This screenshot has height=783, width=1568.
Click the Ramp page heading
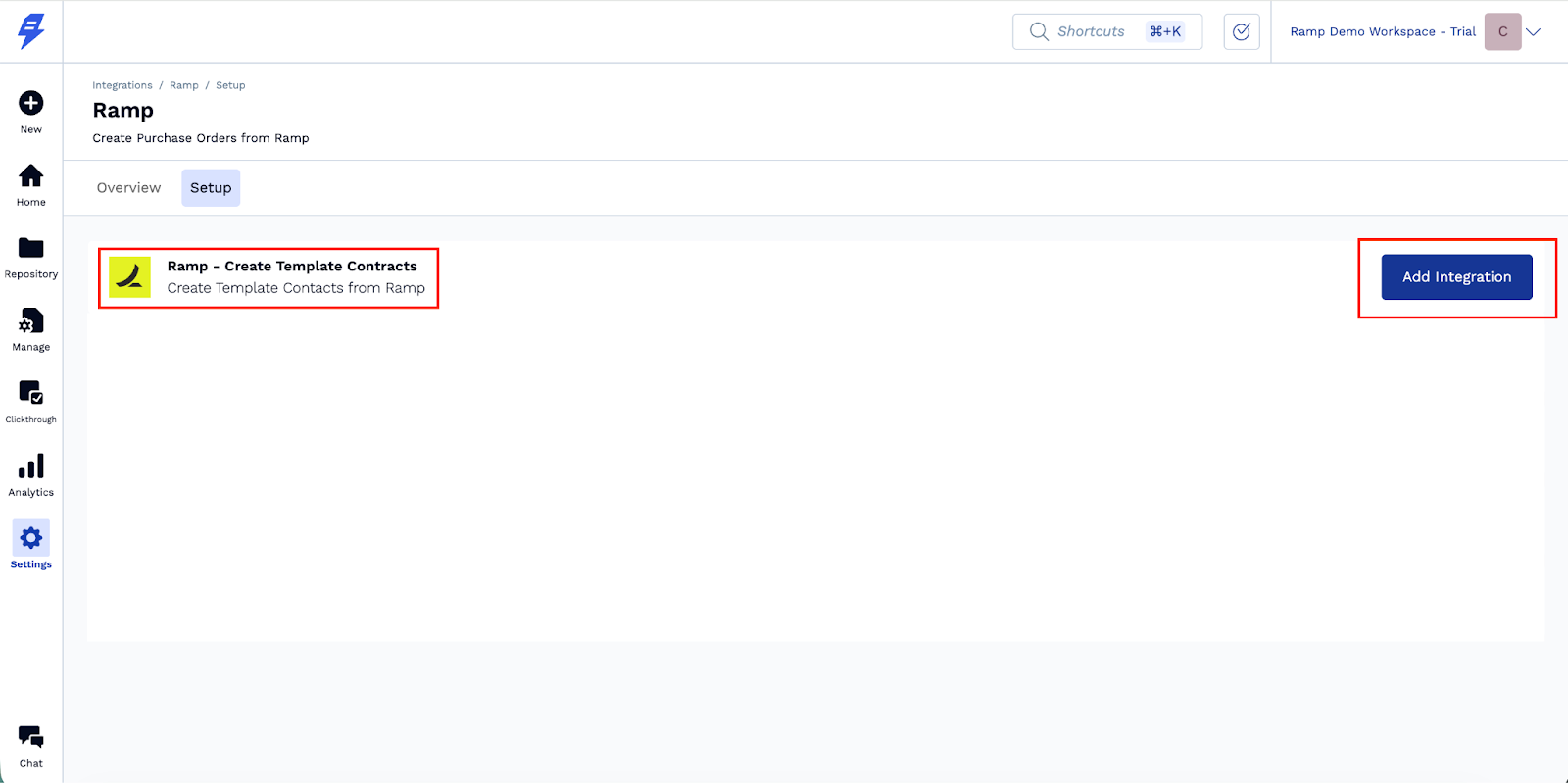pos(123,111)
